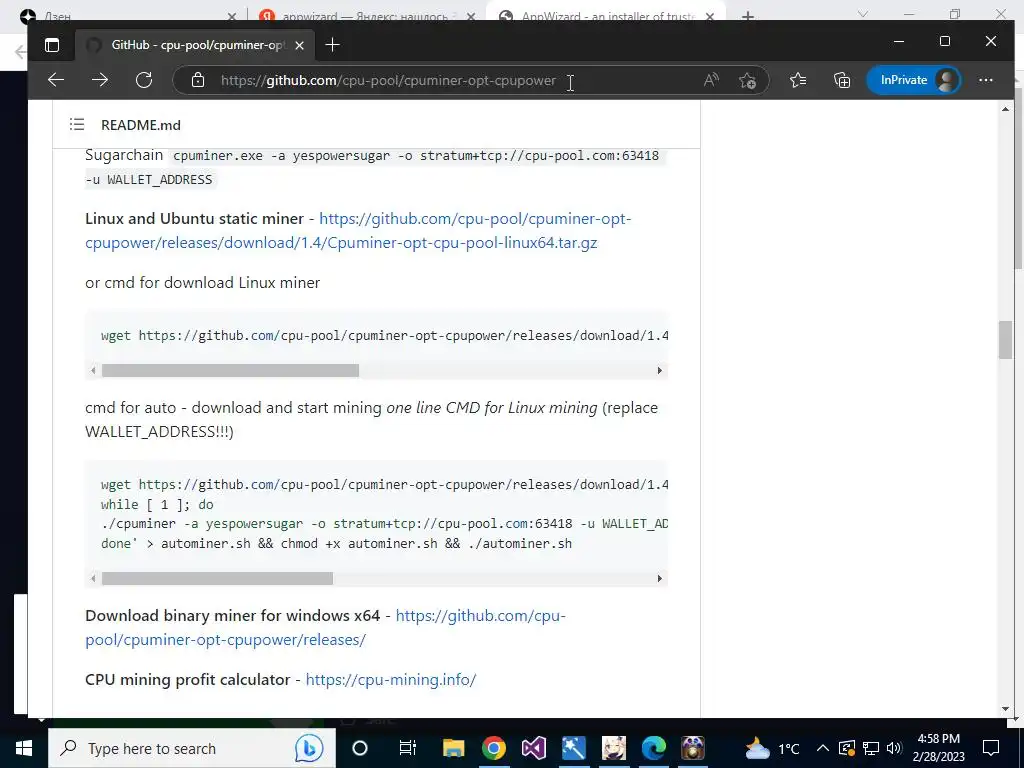Click the README.md header title
The width and height of the screenshot is (1024, 768).
[140, 125]
